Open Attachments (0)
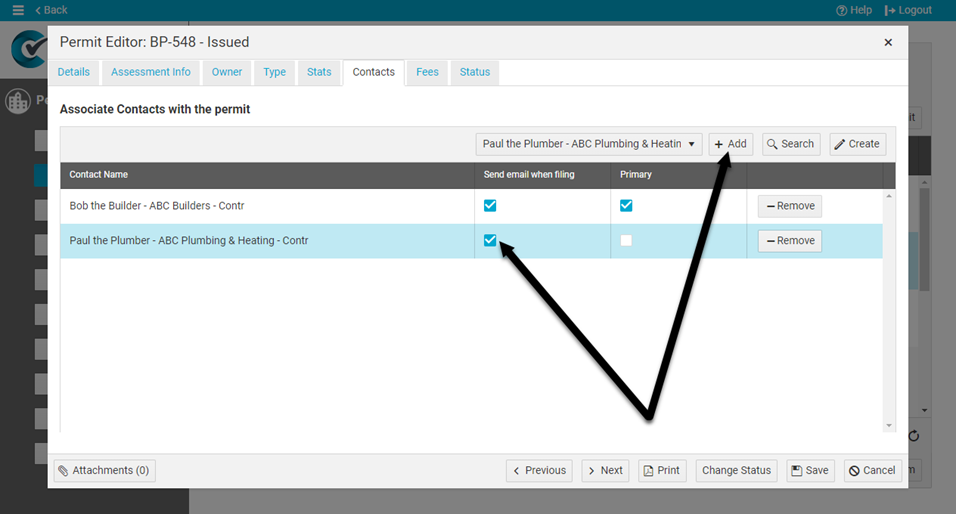 (x=105, y=471)
